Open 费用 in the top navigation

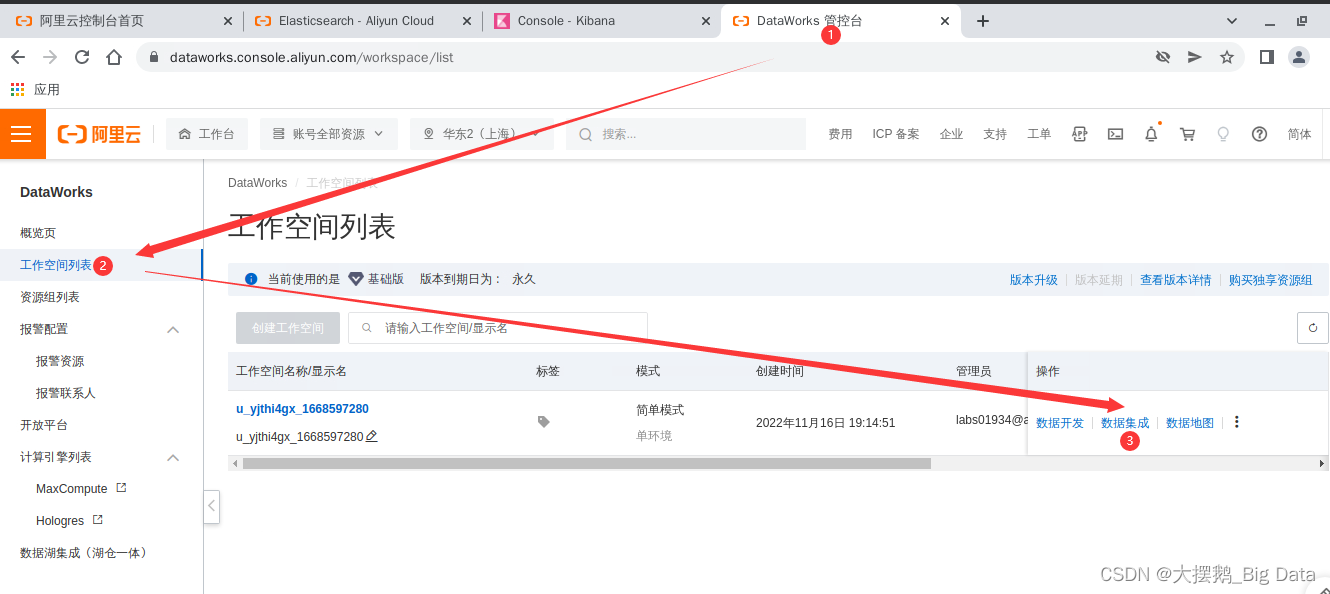click(840, 134)
